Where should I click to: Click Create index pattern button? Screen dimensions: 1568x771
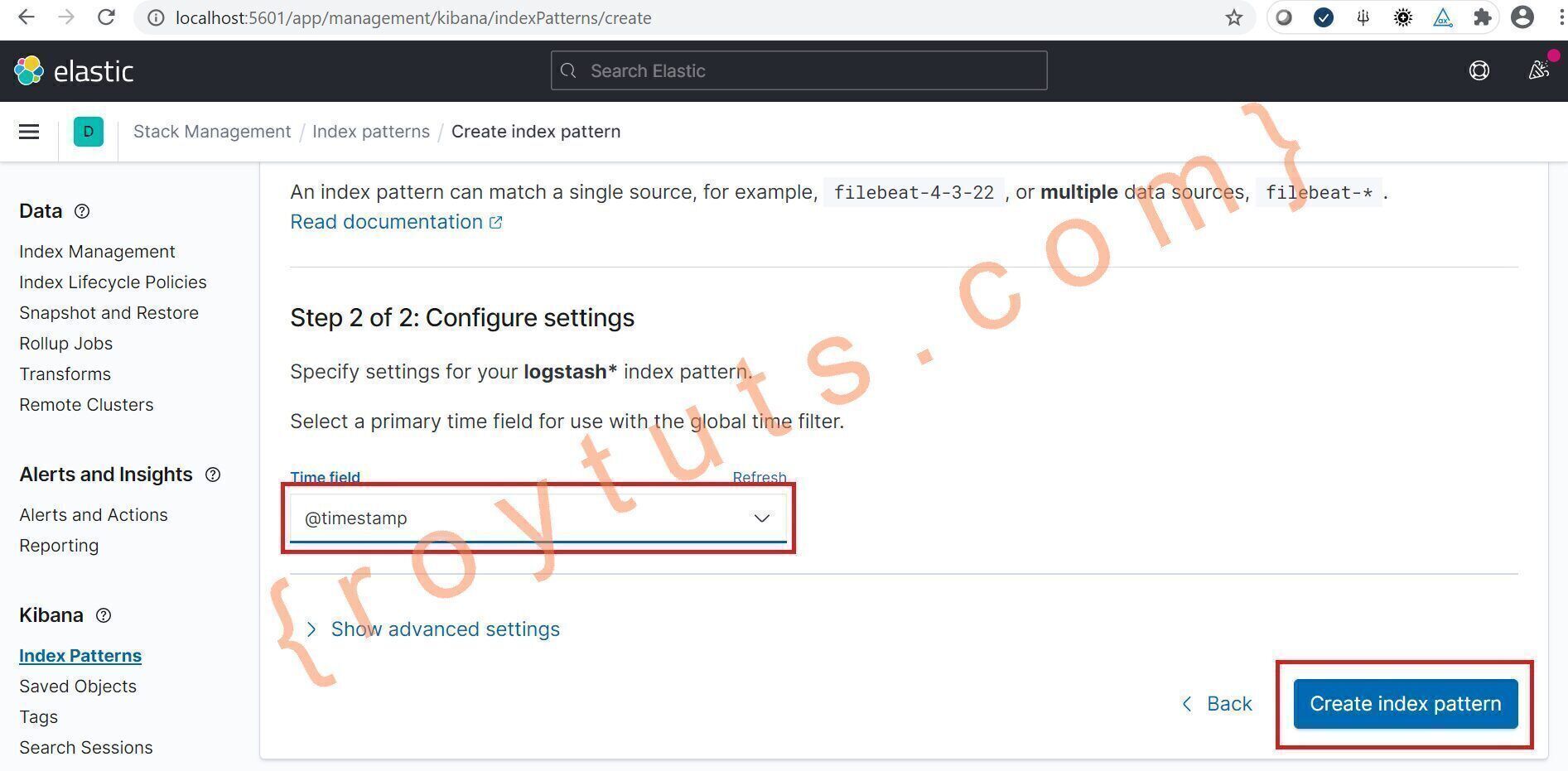click(x=1406, y=704)
